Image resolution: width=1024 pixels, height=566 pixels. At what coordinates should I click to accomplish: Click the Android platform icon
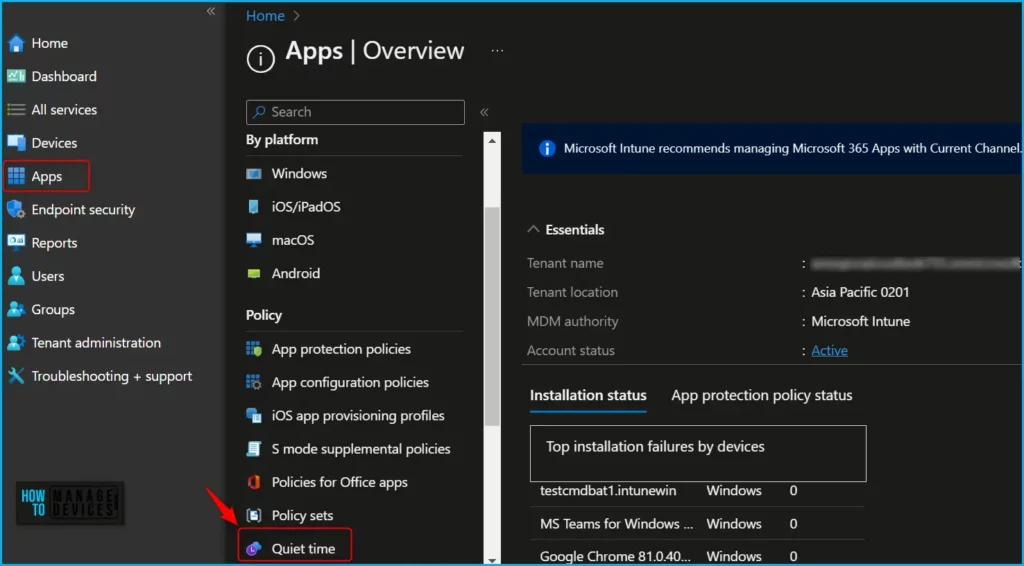[254, 274]
